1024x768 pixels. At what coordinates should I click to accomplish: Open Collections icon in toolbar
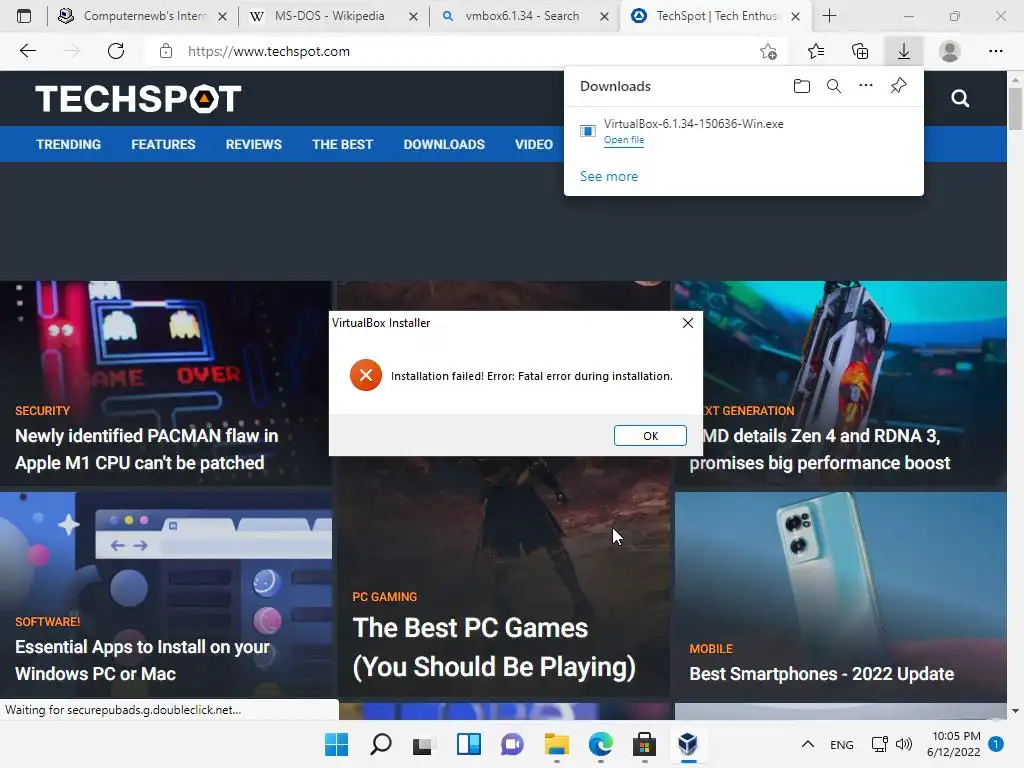point(860,51)
